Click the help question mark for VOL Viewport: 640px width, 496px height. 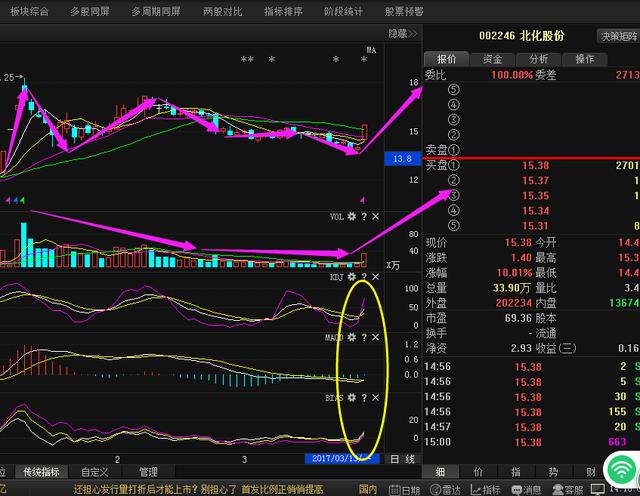coord(364,217)
